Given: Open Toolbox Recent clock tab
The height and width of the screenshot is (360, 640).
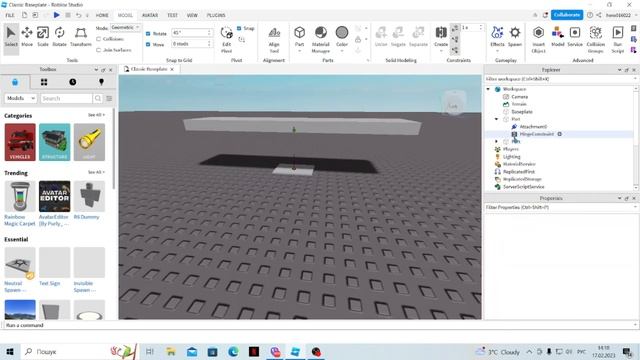Looking at the screenshot, I should [x=73, y=82].
